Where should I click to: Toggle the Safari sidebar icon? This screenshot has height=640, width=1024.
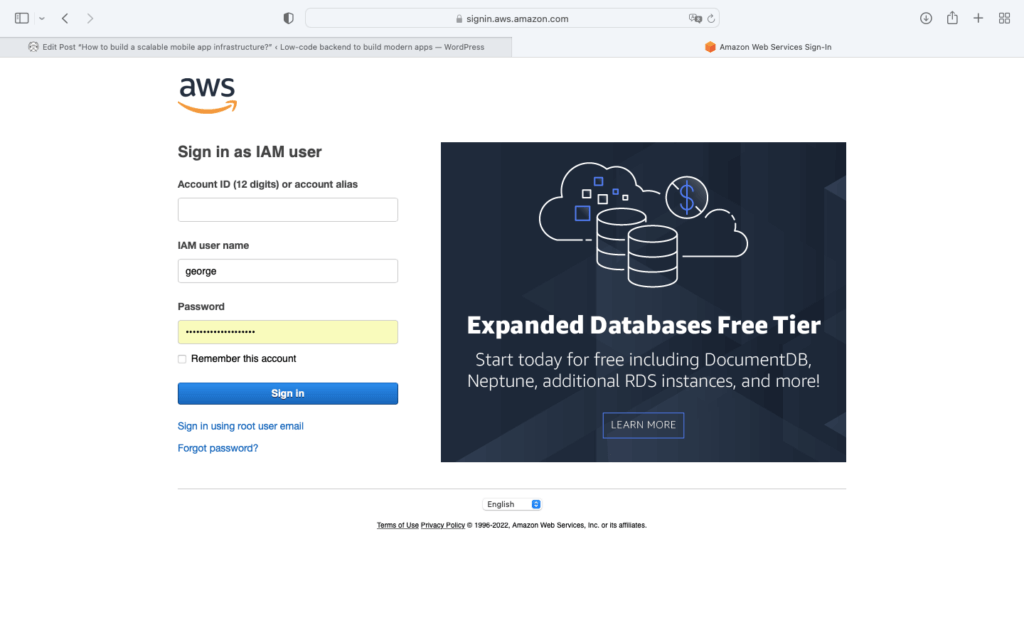[x=22, y=18]
